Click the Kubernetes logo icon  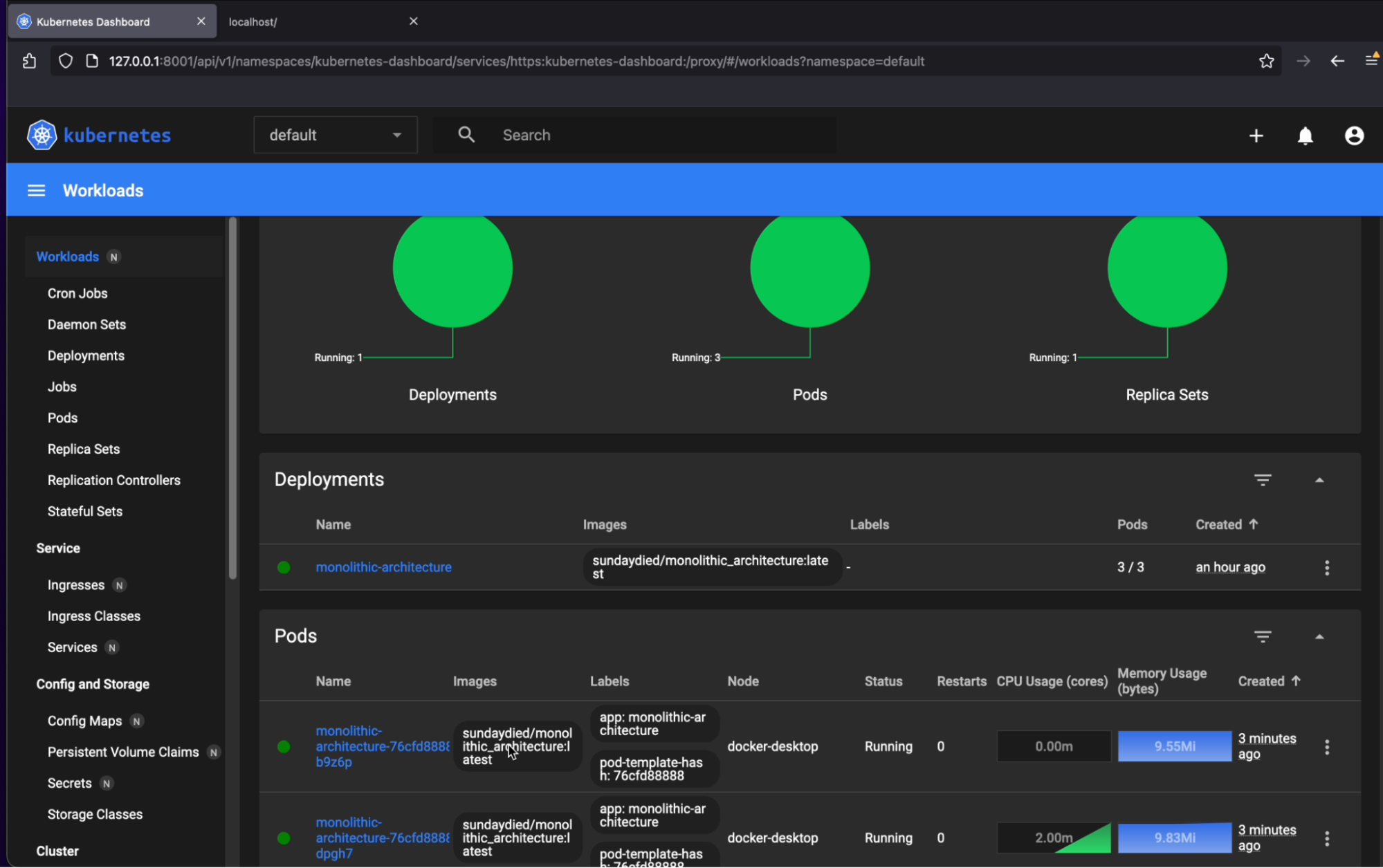click(42, 135)
